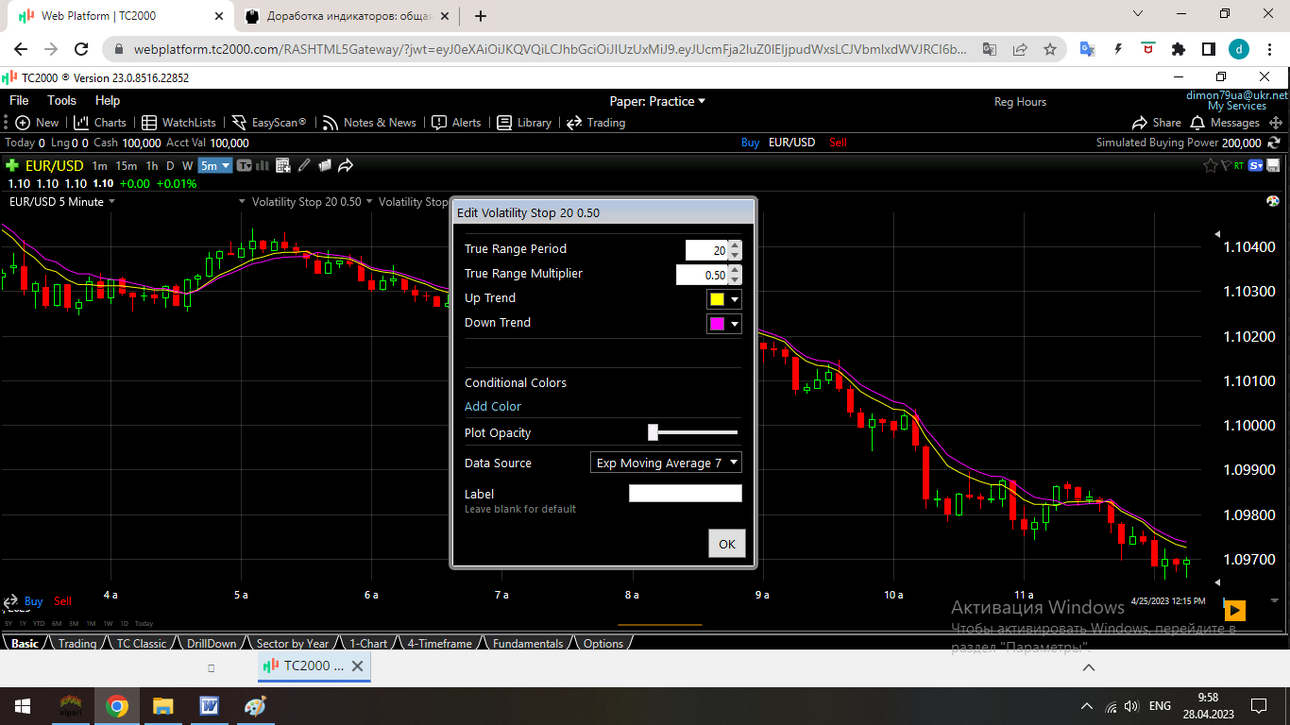Select the 15m timeframe
The image size is (1290, 725).
click(126, 165)
